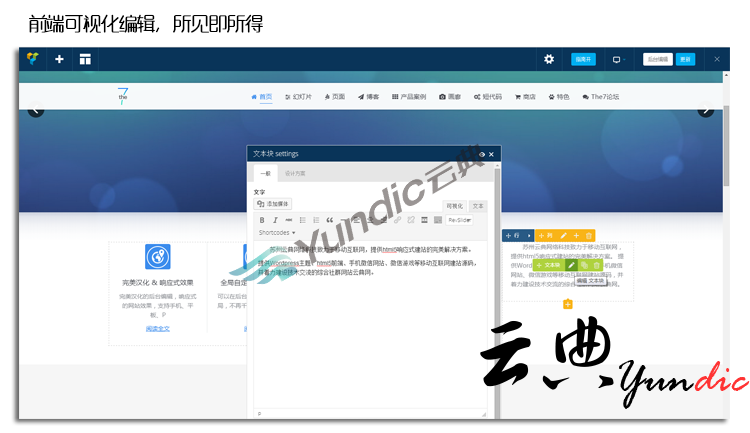
Task: Expand row controls arrow
Action: coord(529,235)
